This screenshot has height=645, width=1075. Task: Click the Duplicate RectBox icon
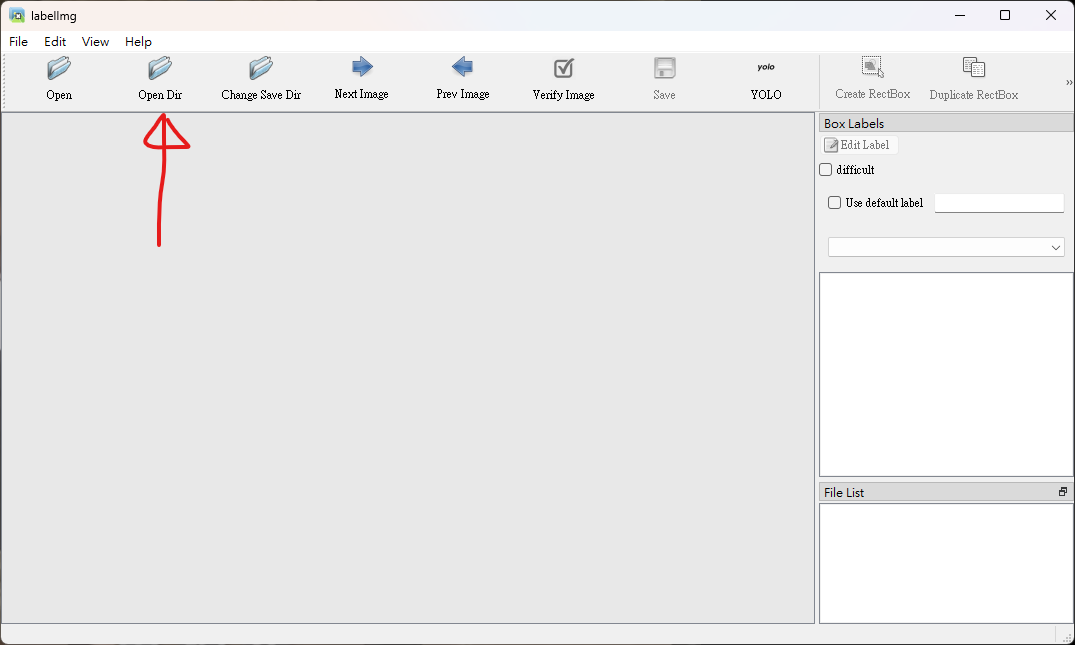(x=973, y=68)
